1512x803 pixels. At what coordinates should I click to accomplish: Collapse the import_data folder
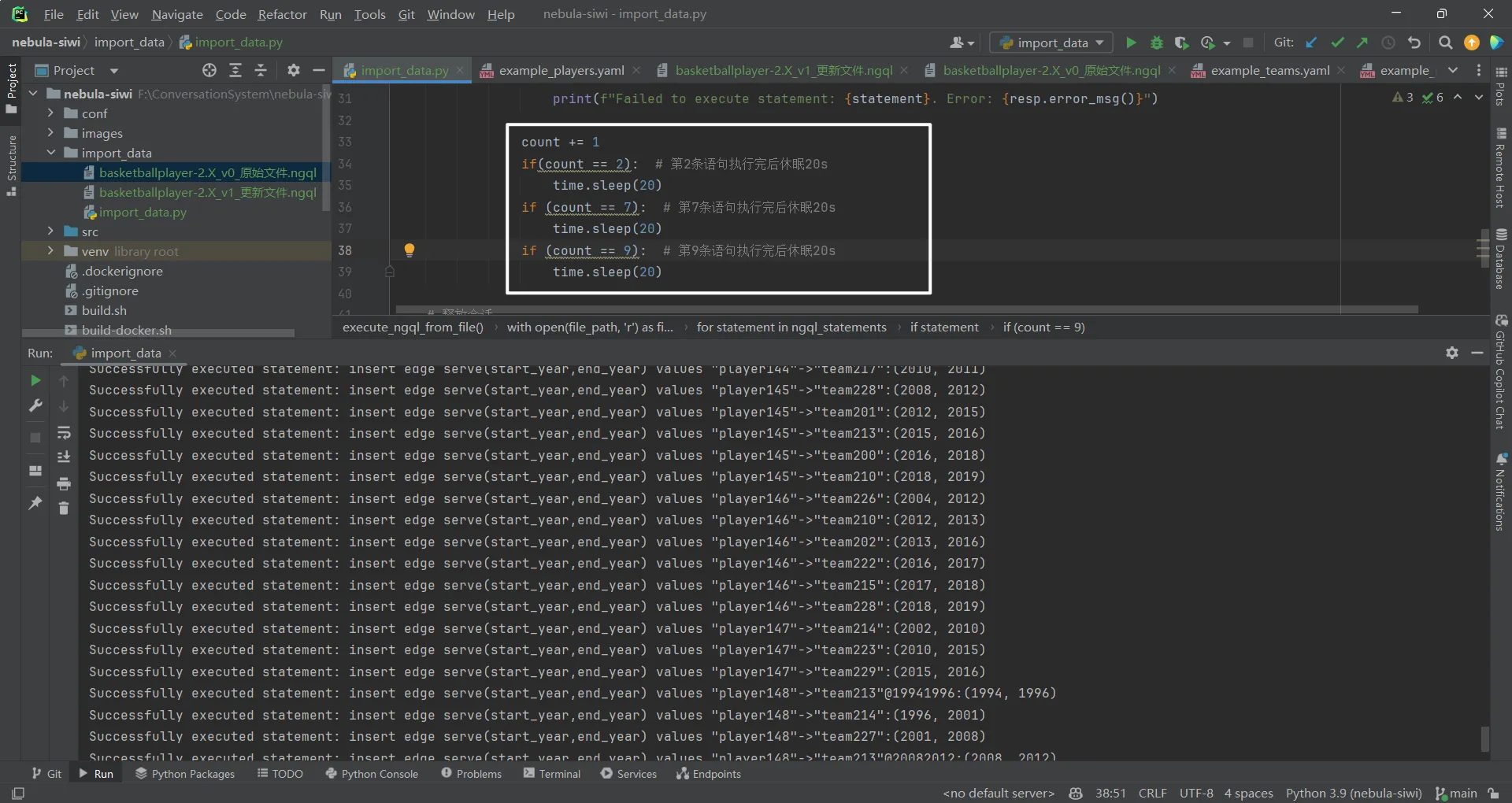(x=50, y=153)
